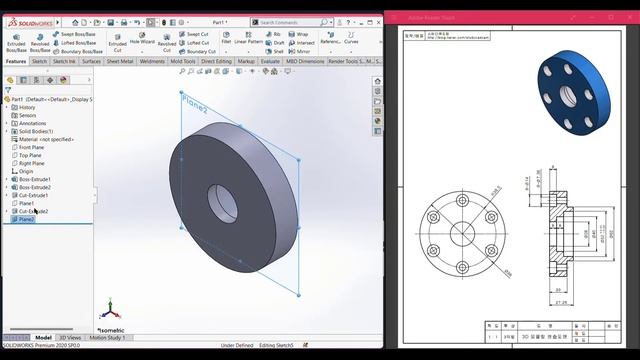The height and width of the screenshot is (360, 640).
Task: Click the New document icon
Action: pyautogui.click(x=84, y=22)
